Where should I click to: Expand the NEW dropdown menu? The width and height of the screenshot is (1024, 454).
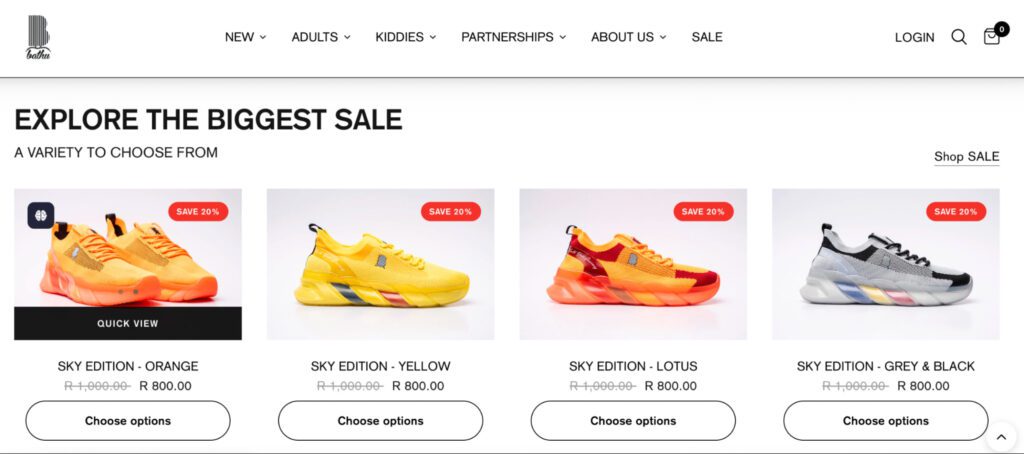tap(245, 37)
